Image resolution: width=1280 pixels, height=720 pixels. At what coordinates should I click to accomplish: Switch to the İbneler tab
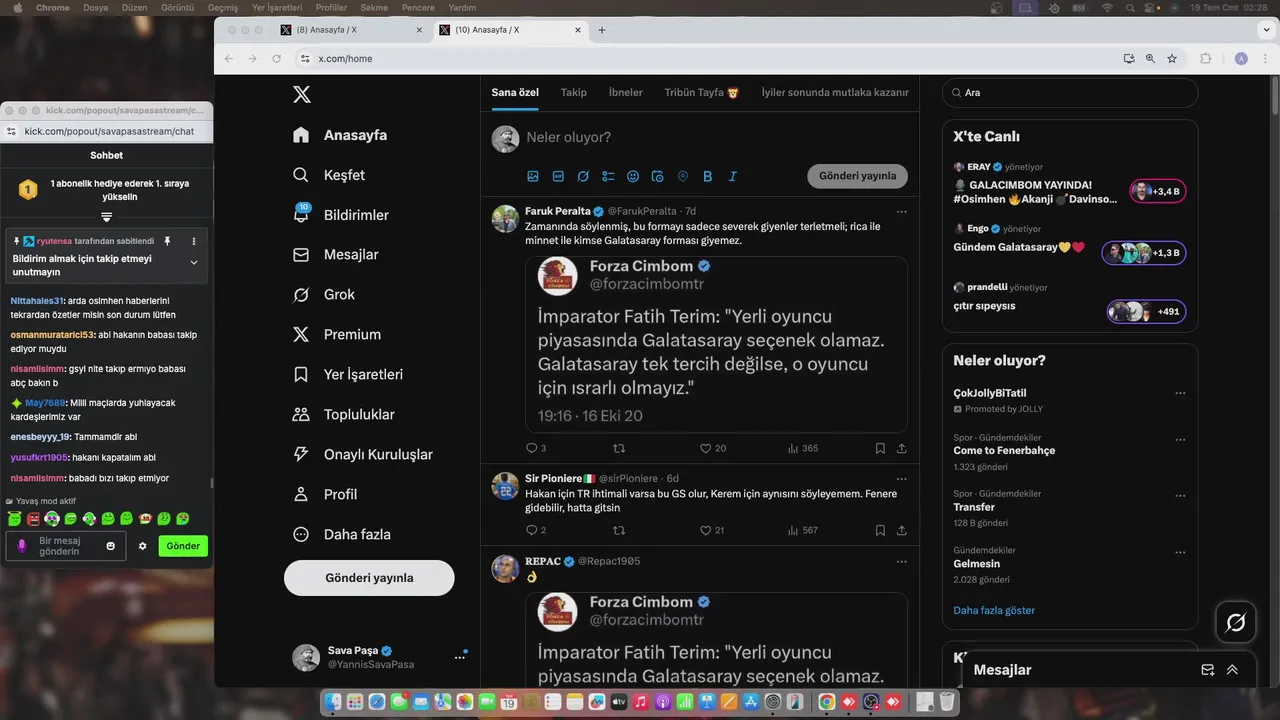pyautogui.click(x=626, y=92)
